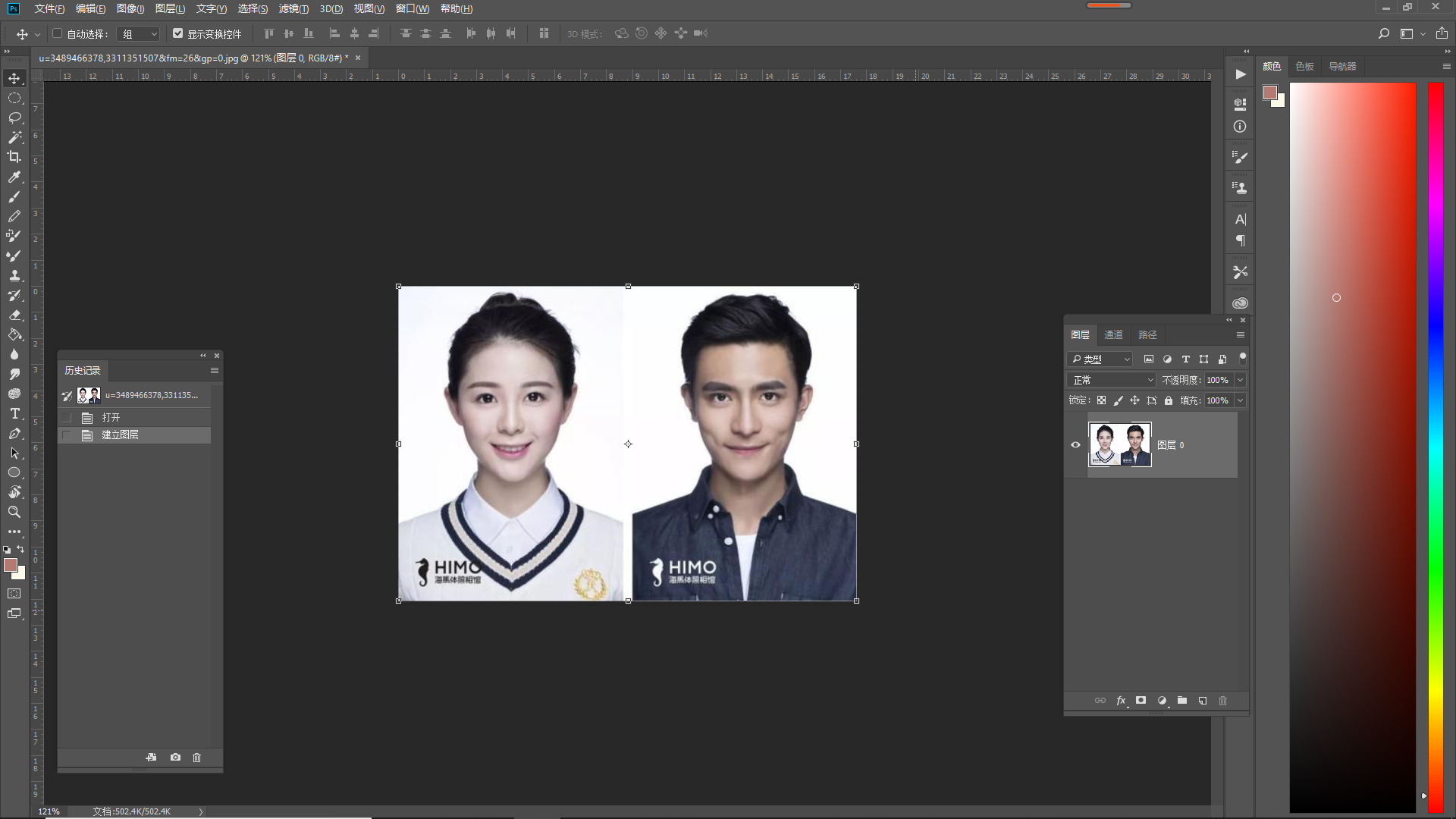The height and width of the screenshot is (819, 1456).
Task: Toggle lock image pixels
Action: click(x=1118, y=400)
